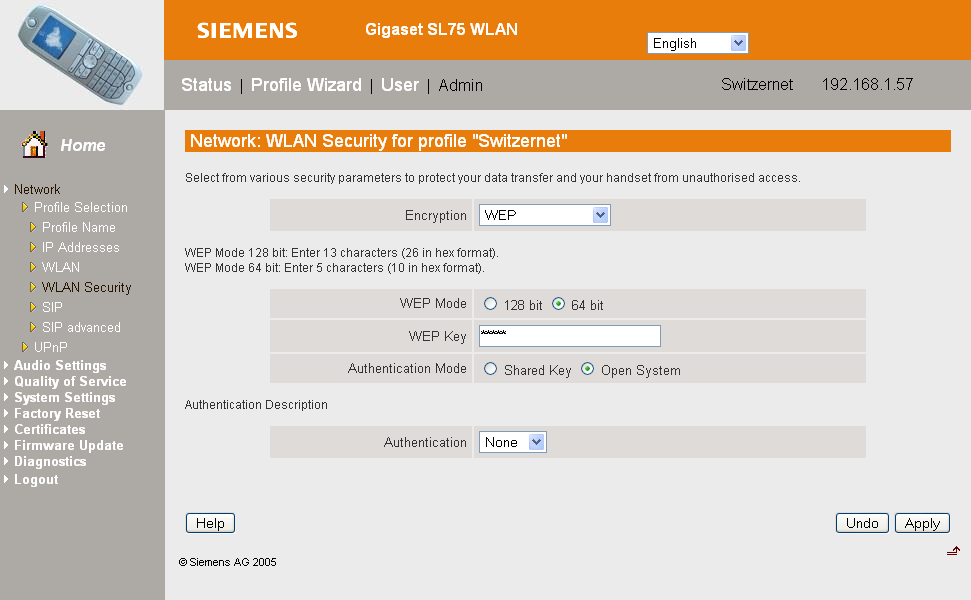Click the Apply button

point(922,523)
